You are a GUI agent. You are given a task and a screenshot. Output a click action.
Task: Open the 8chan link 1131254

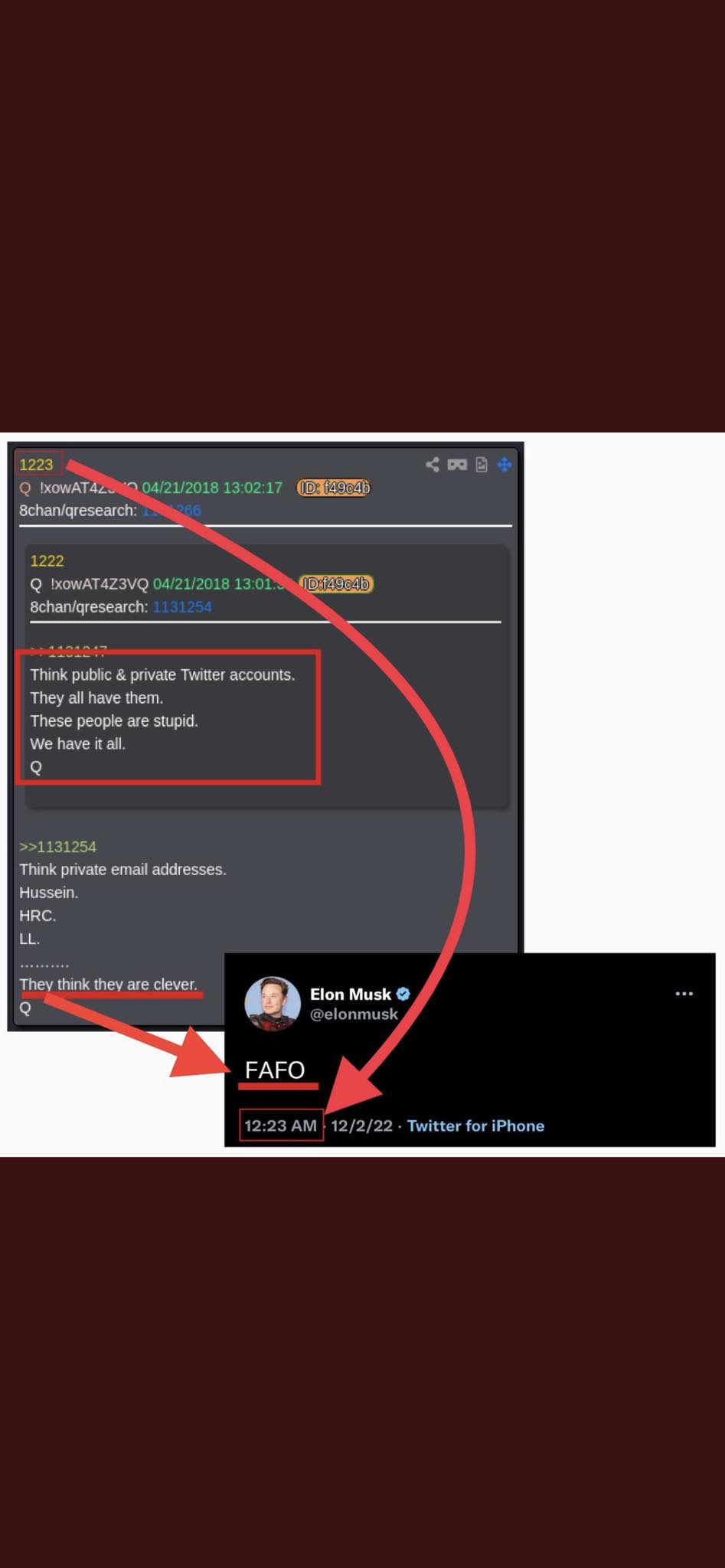tap(182, 607)
